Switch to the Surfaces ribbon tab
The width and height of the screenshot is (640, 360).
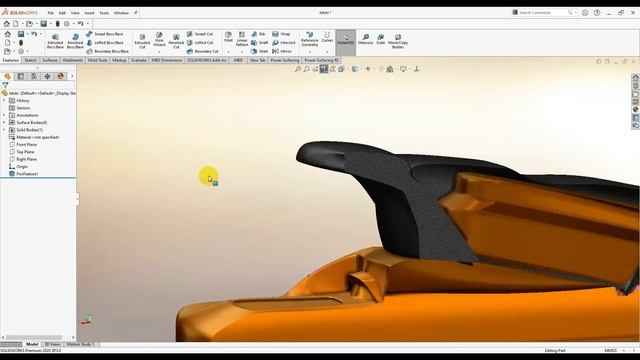[x=50, y=60]
